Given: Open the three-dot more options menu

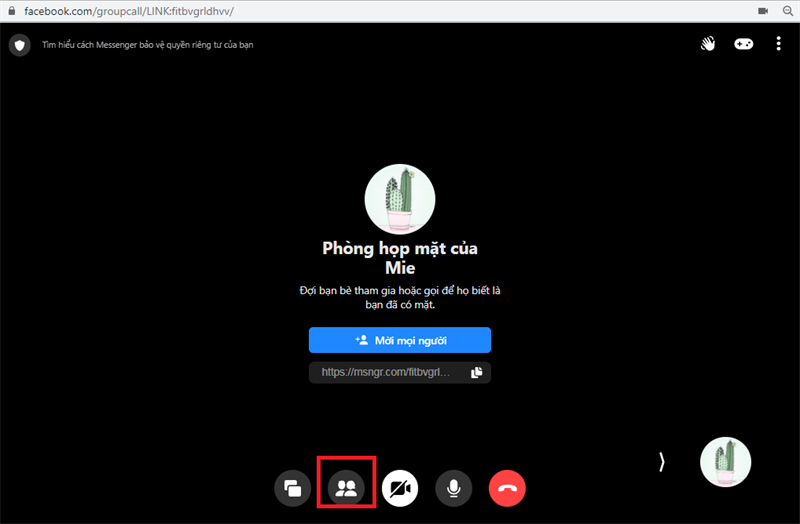Looking at the screenshot, I should pos(778,44).
